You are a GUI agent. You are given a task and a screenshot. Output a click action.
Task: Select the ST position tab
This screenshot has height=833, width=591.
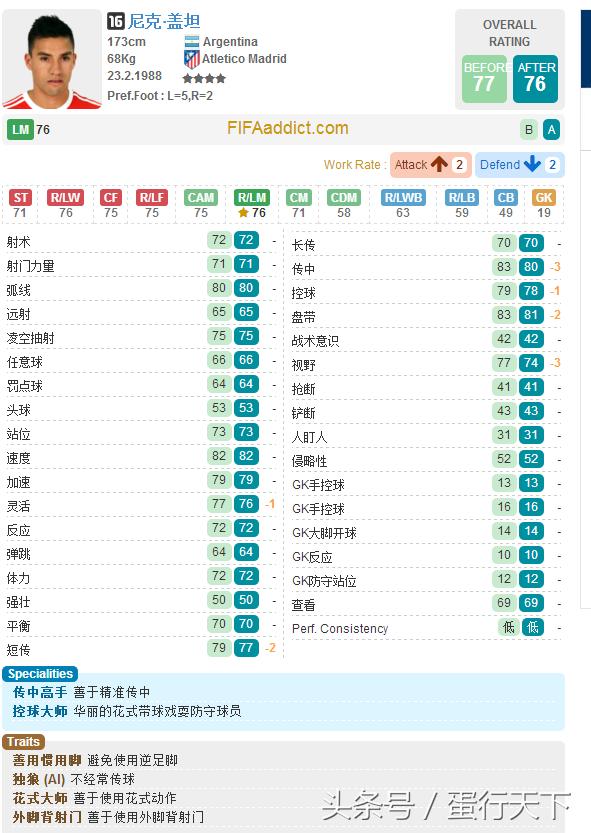click(20, 198)
